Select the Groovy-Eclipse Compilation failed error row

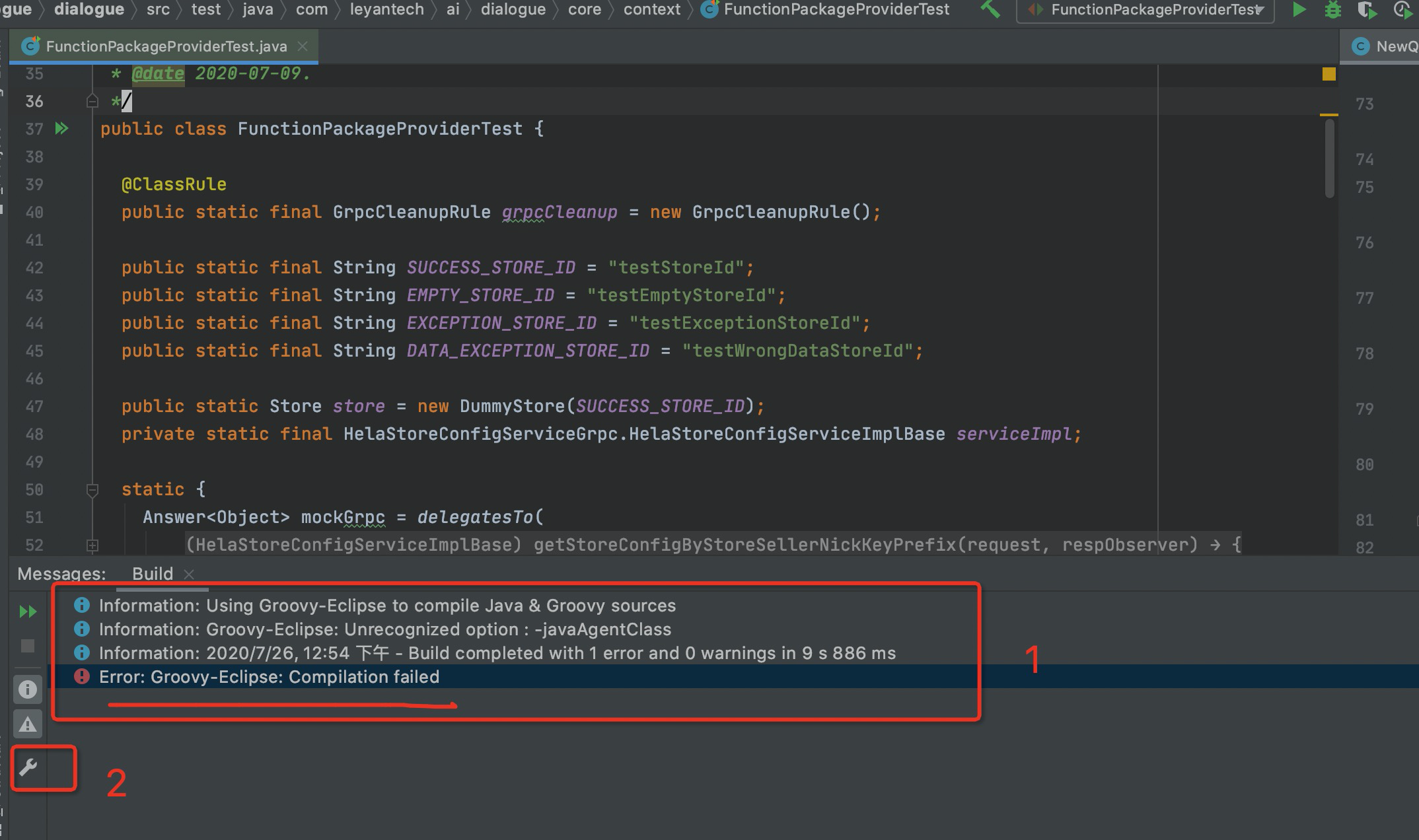point(269,677)
